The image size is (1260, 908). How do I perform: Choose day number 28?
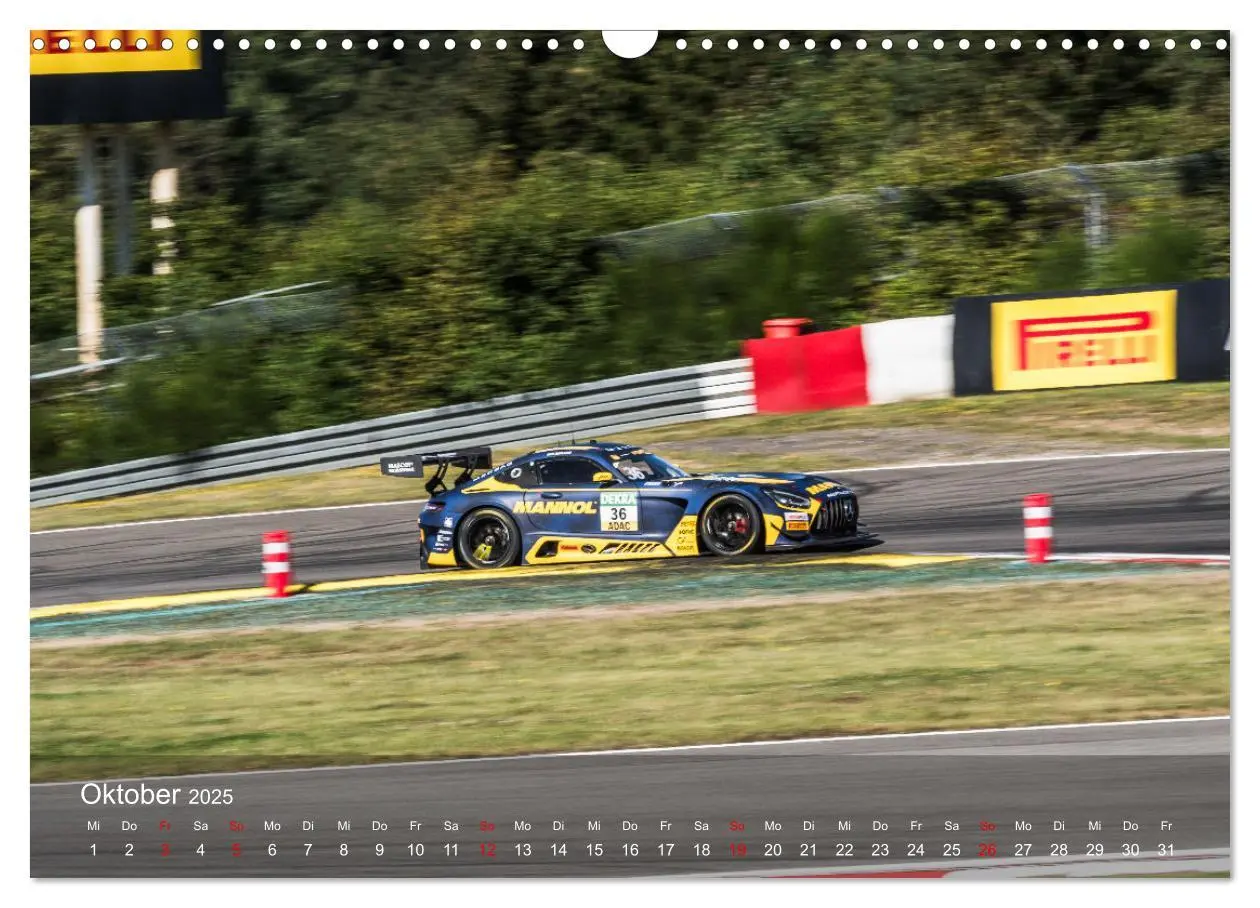[1059, 850]
